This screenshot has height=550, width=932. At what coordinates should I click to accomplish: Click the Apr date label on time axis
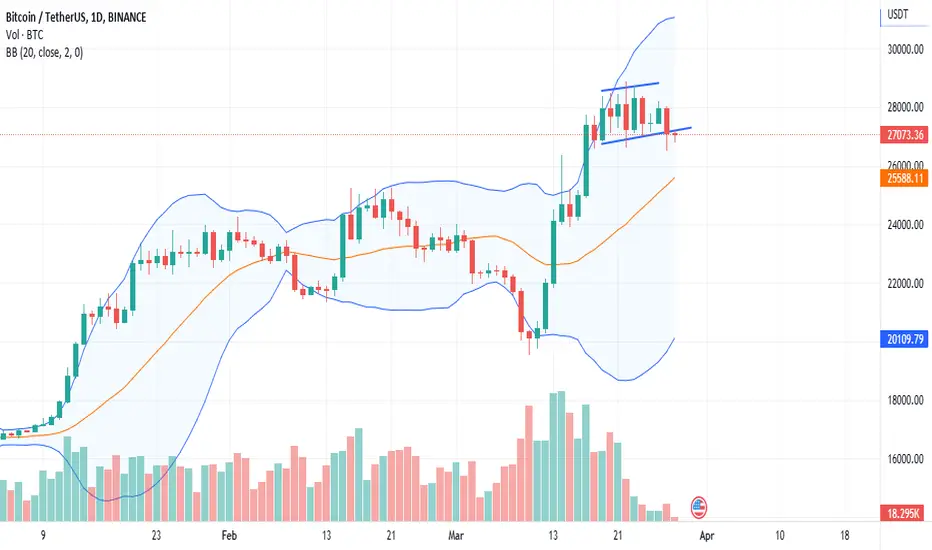coord(706,536)
